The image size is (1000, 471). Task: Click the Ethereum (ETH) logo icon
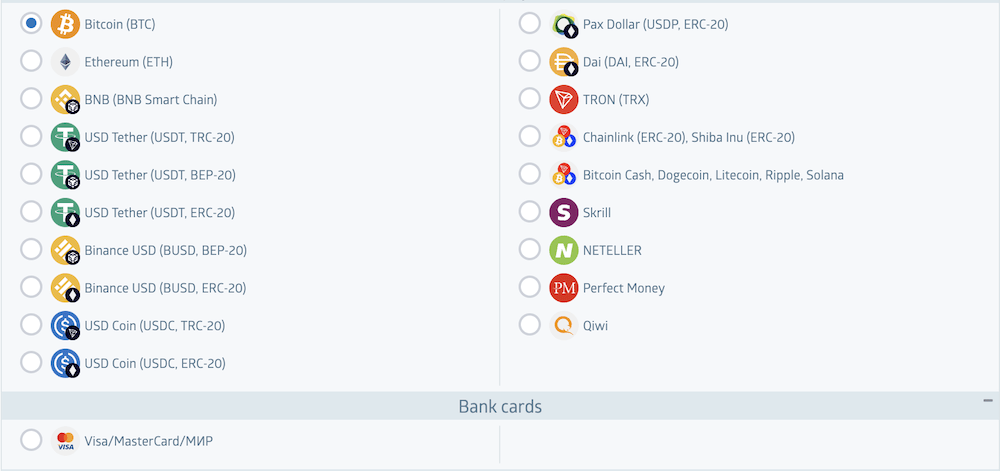point(65,62)
